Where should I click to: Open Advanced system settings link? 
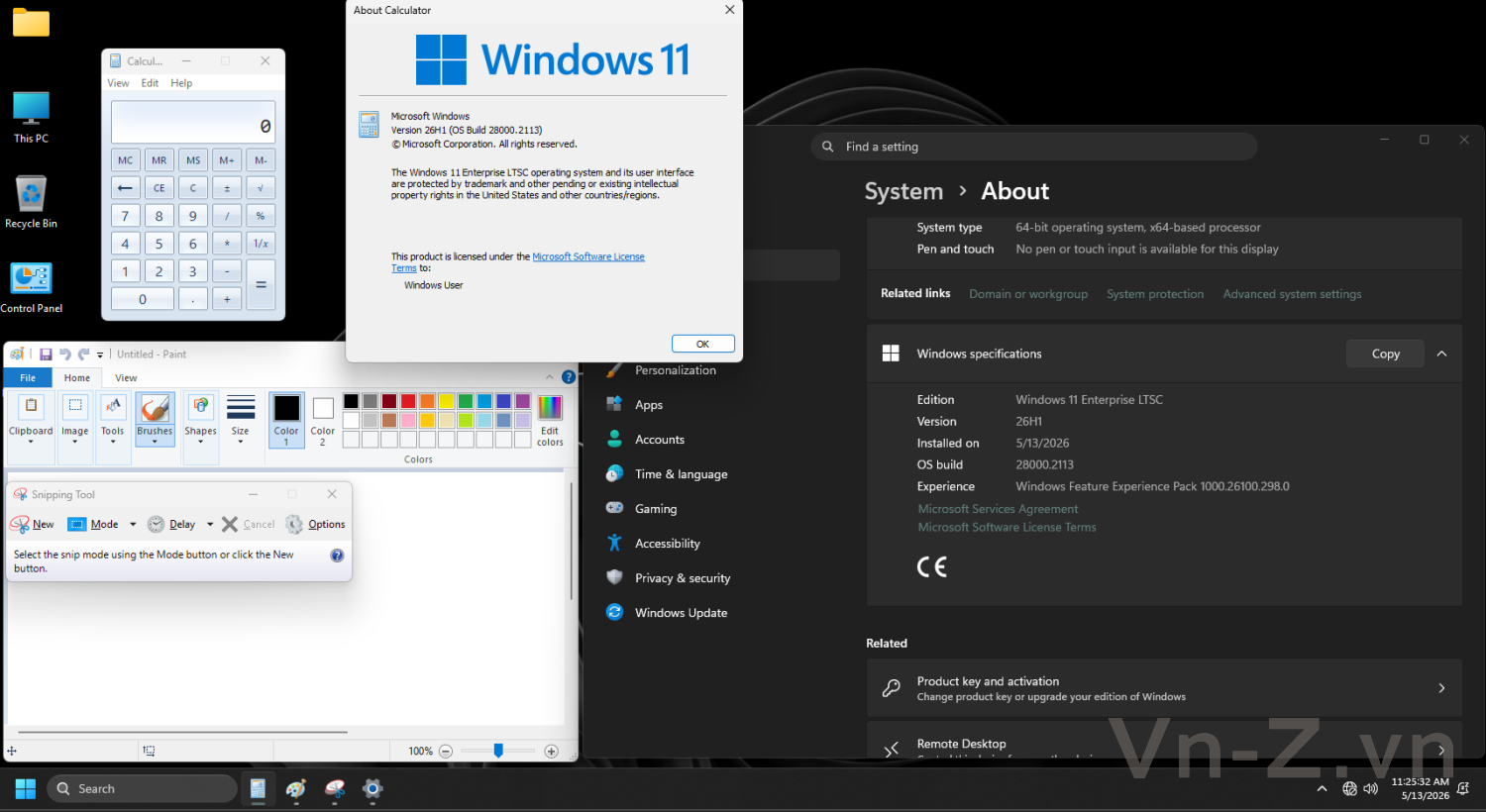pos(1292,294)
